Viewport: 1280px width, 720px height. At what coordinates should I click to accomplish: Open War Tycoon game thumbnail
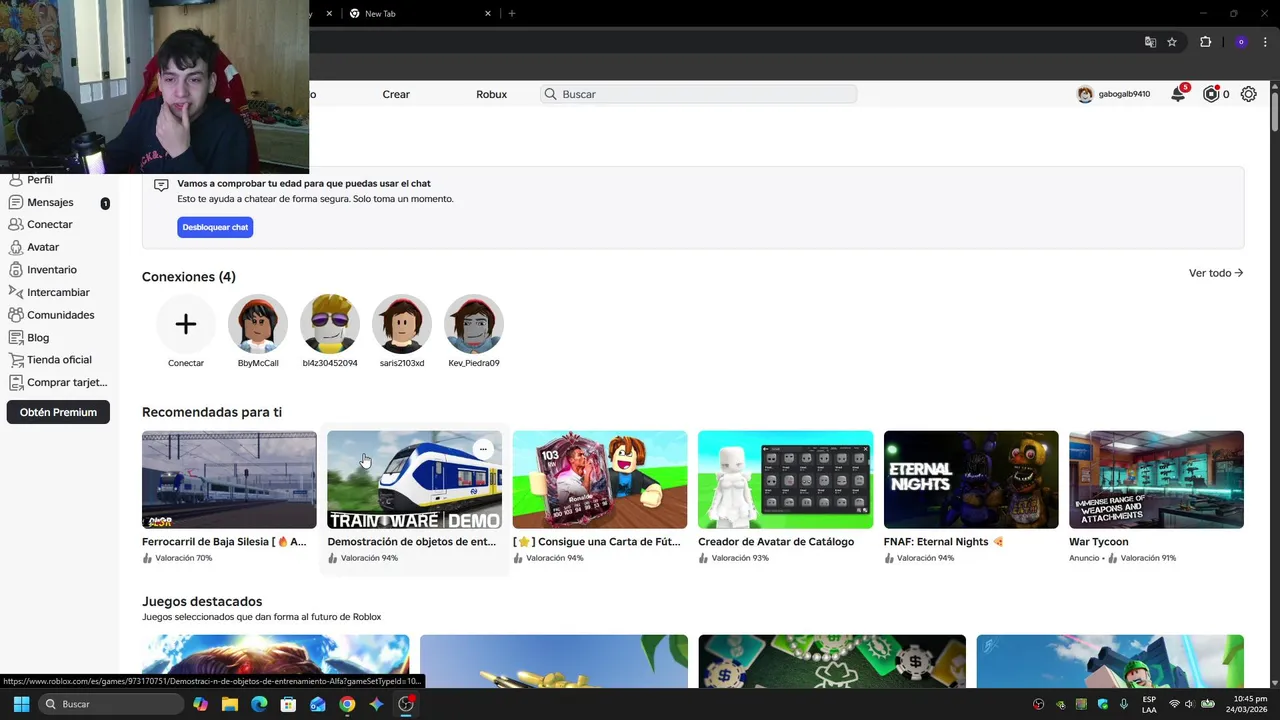point(1156,479)
